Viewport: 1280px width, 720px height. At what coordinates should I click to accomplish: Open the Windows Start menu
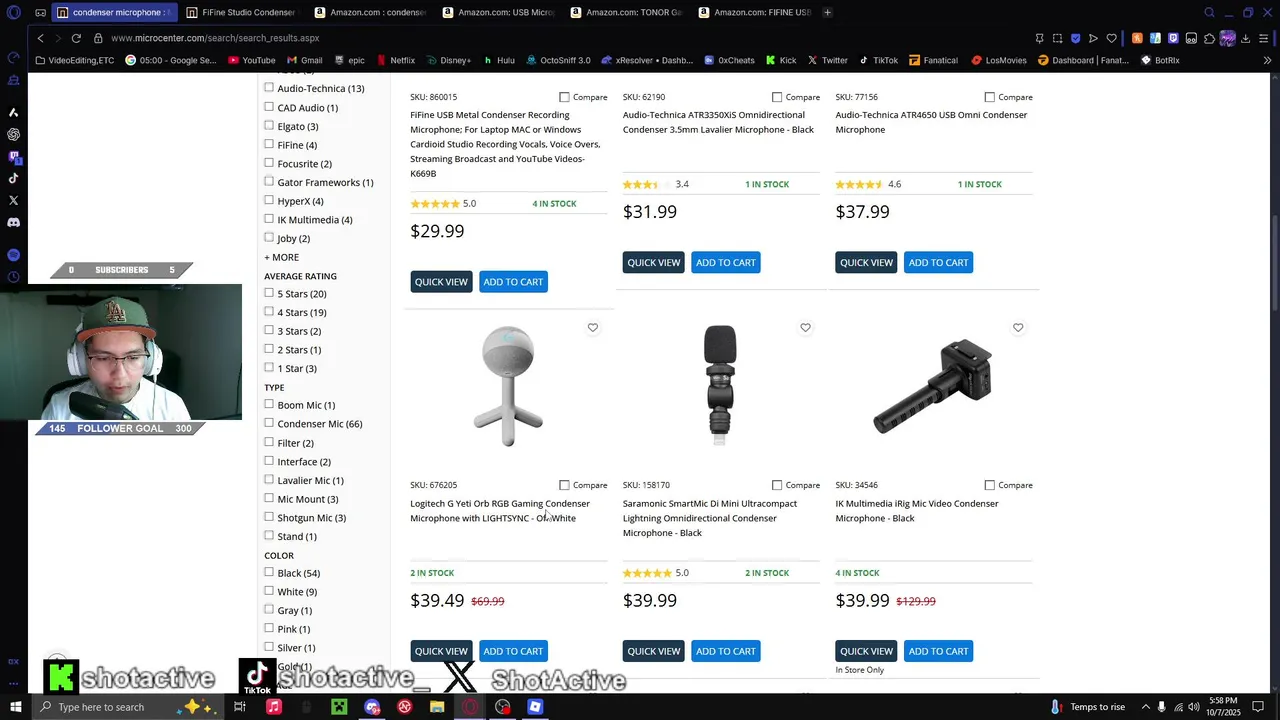click(x=15, y=707)
